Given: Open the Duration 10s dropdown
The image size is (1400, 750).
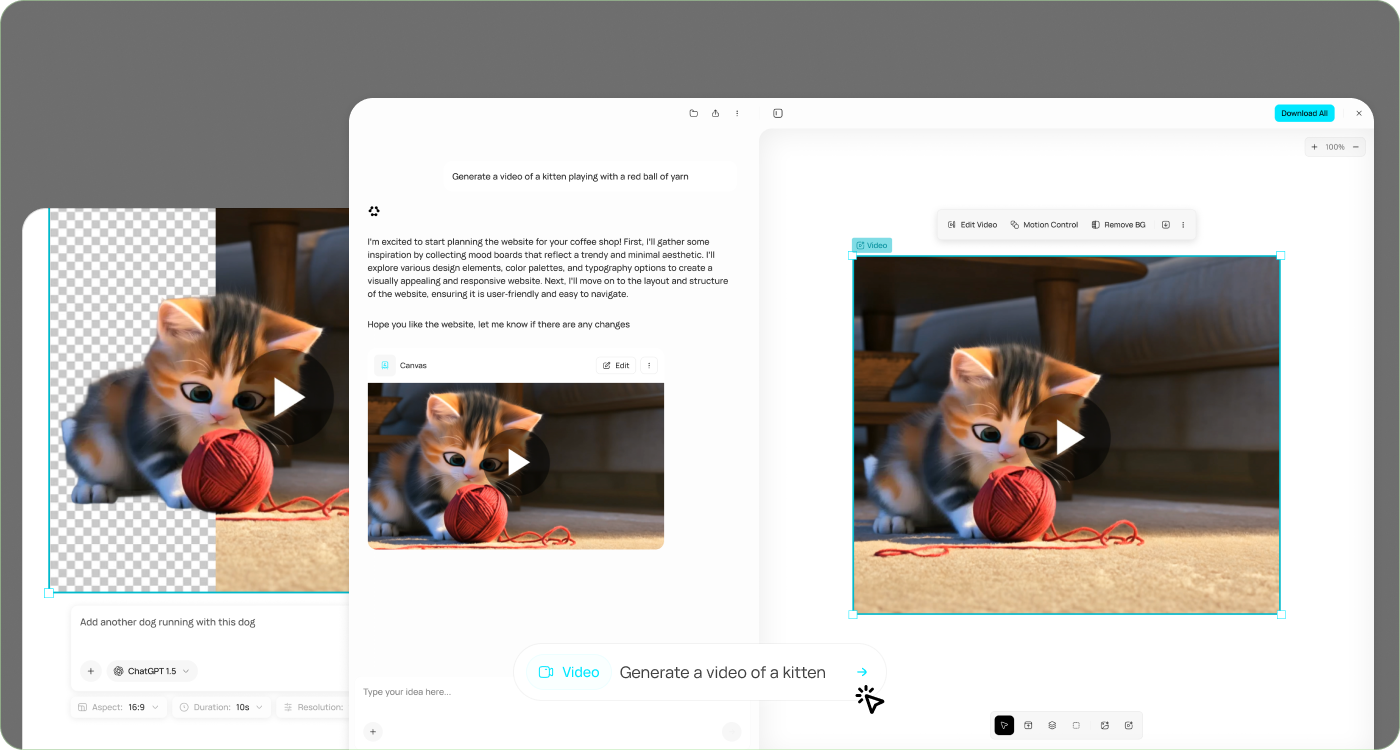Looking at the screenshot, I should (220, 706).
